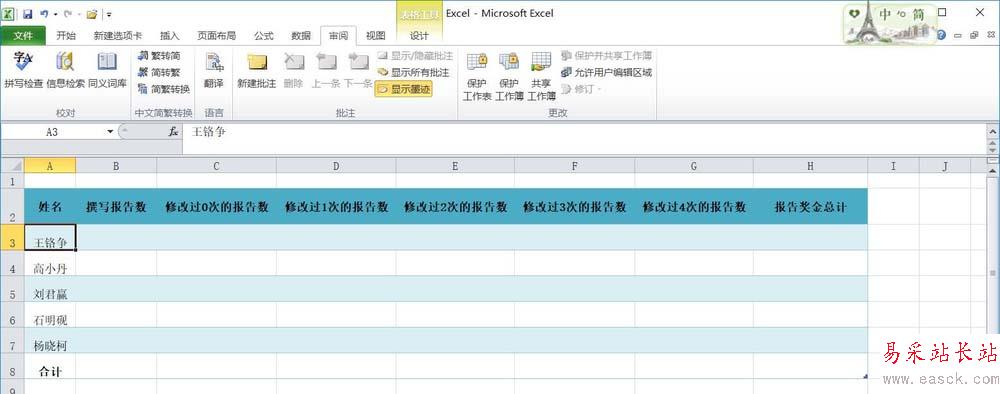This screenshot has height=394, width=1000.
Task: Click the Select All corner button
Action: [12, 166]
